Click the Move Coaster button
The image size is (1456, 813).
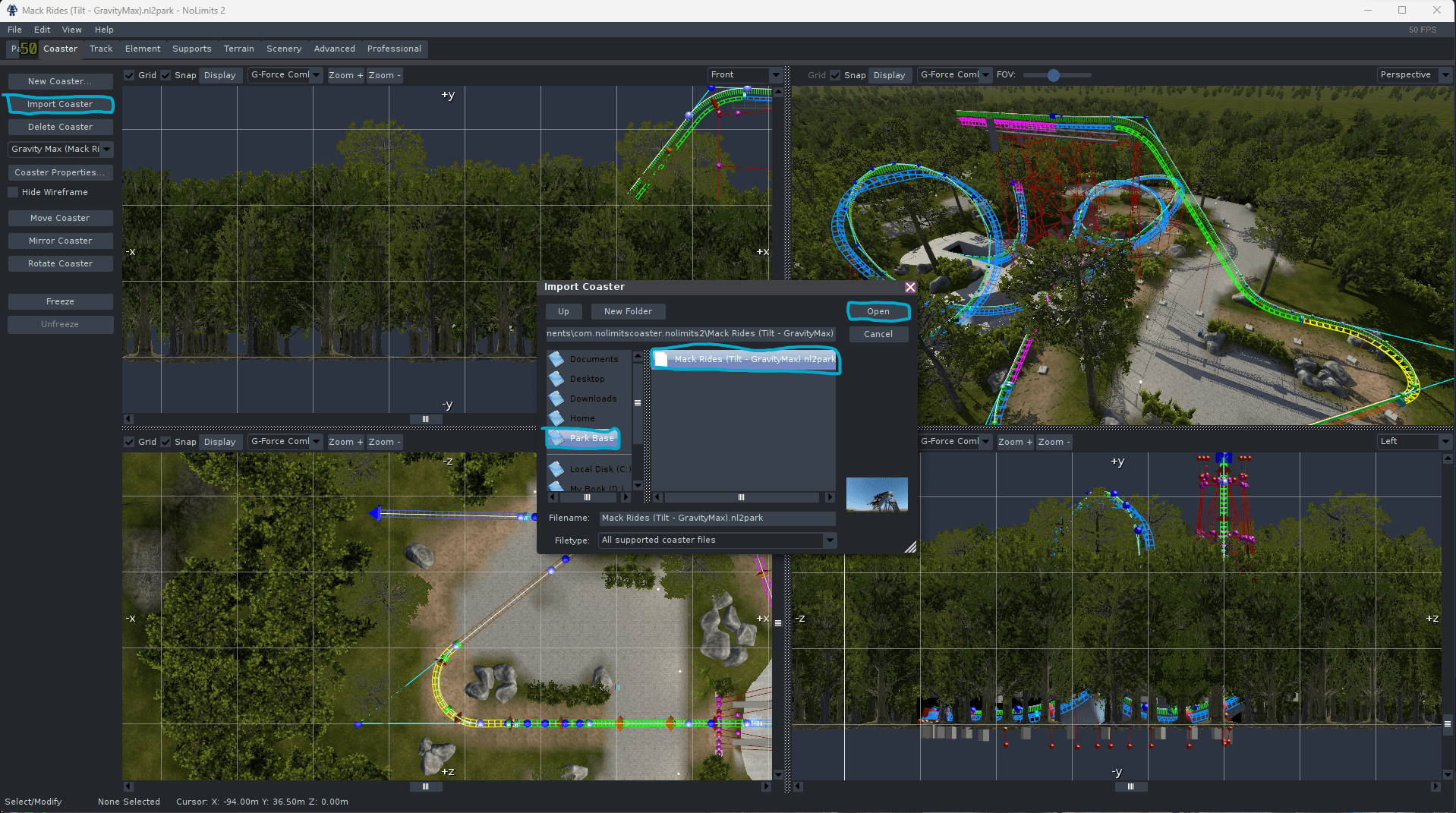pos(61,218)
